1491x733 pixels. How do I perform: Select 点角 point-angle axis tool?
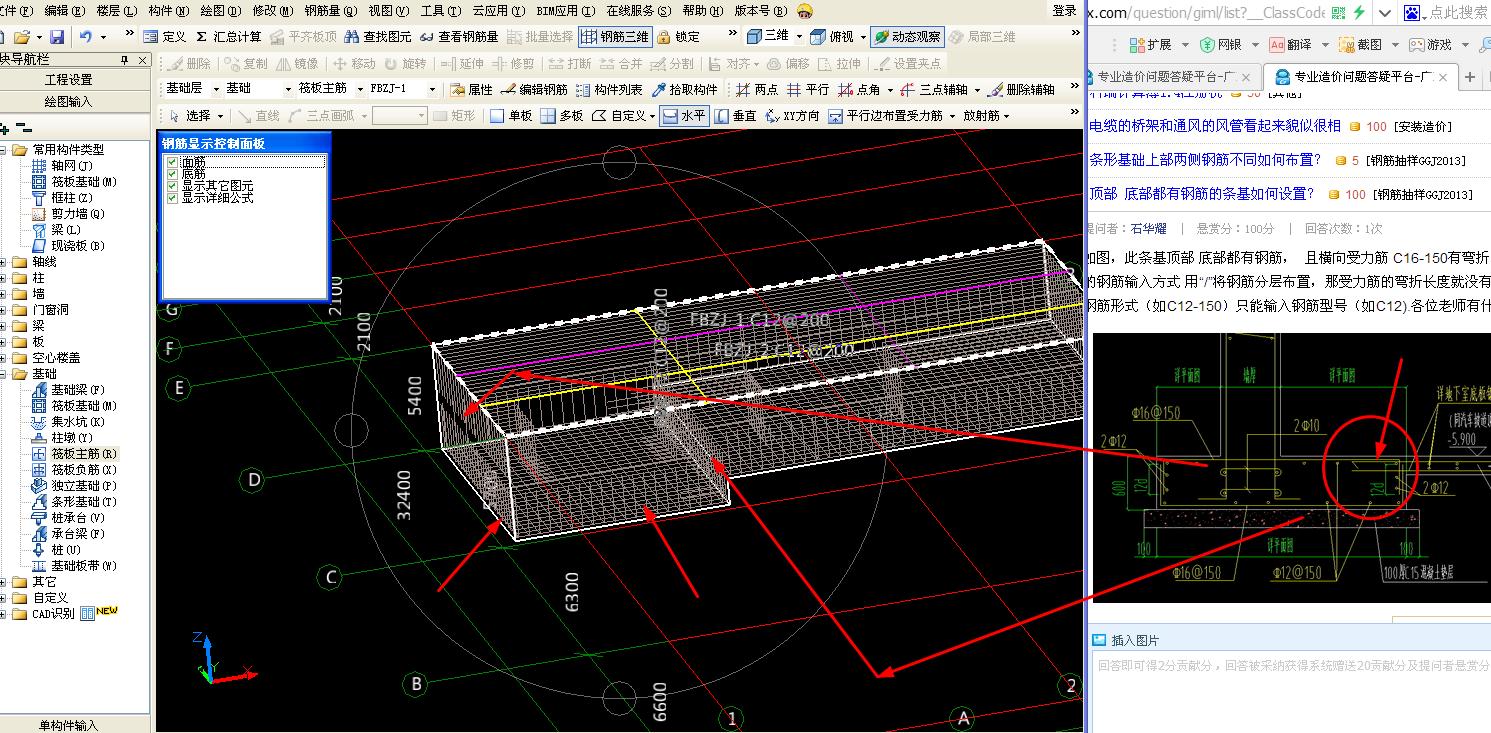pos(859,90)
